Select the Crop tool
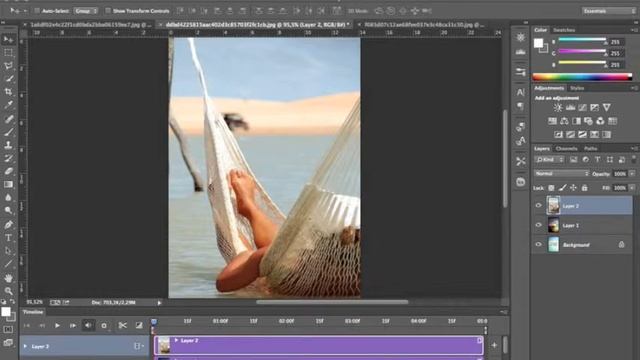 click(x=8, y=92)
